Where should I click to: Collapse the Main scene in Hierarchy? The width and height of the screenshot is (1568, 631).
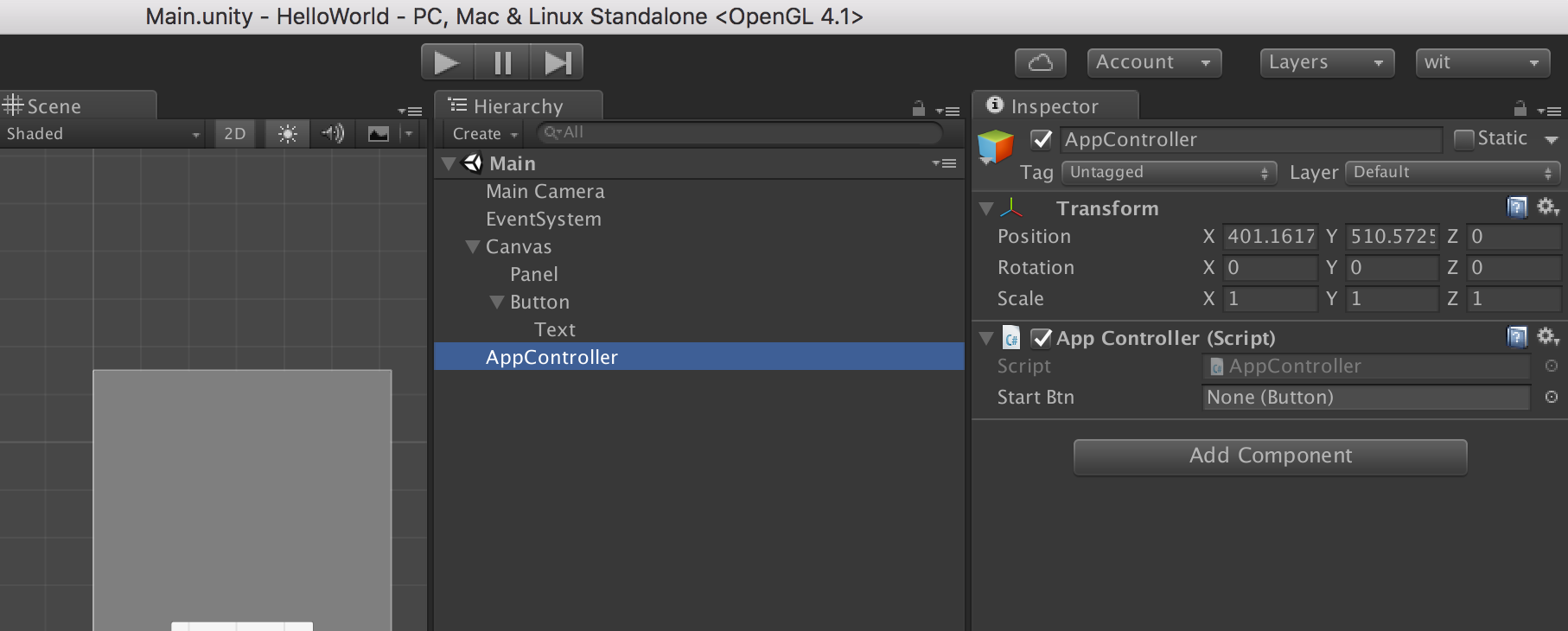pyautogui.click(x=449, y=163)
